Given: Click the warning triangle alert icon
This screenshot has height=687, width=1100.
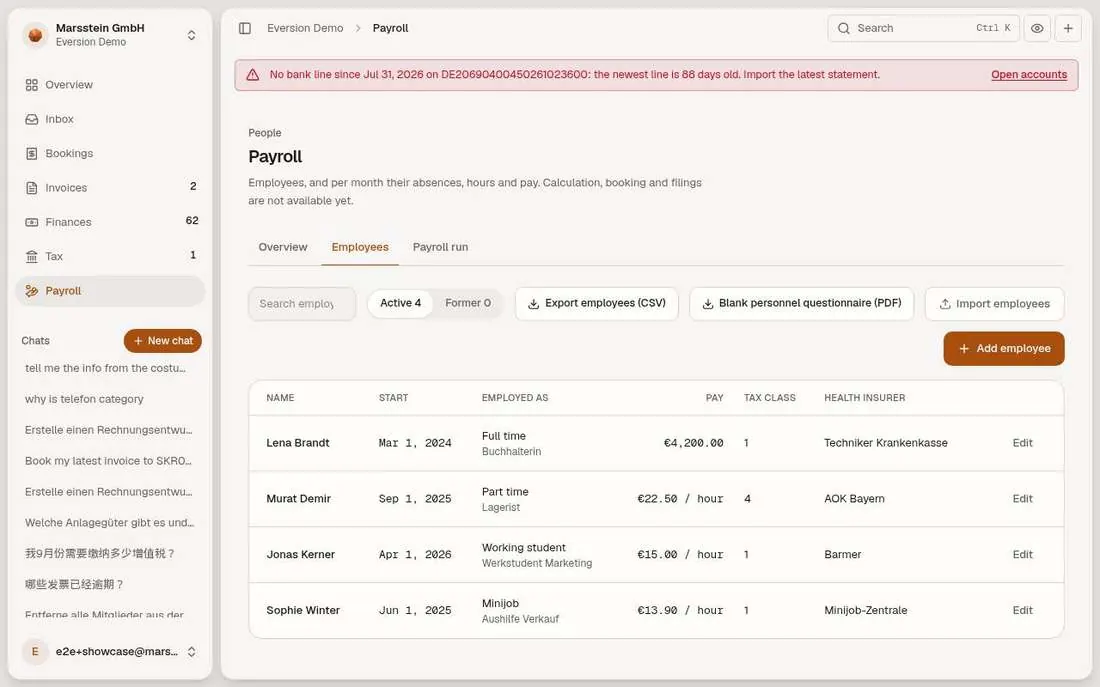Looking at the screenshot, I should point(253,75).
